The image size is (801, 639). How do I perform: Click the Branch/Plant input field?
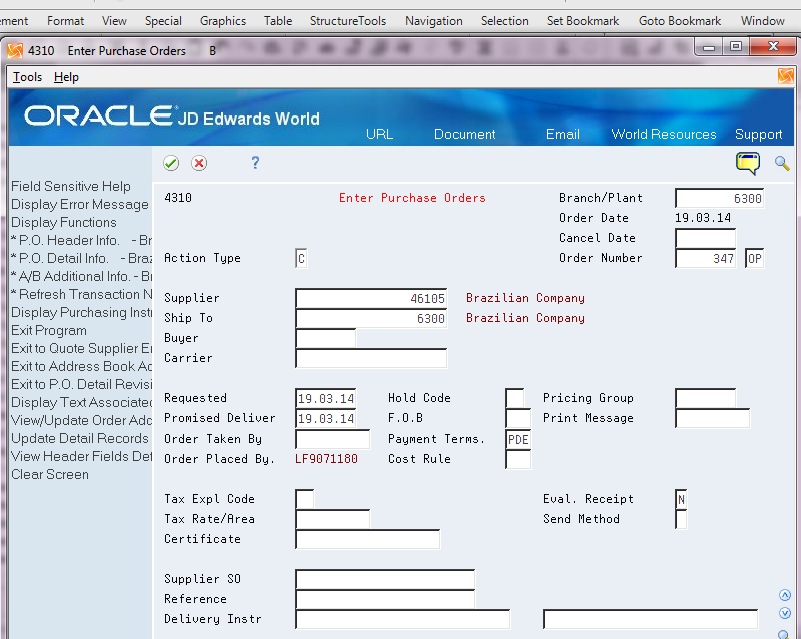pyautogui.click(x=719, y=198)
